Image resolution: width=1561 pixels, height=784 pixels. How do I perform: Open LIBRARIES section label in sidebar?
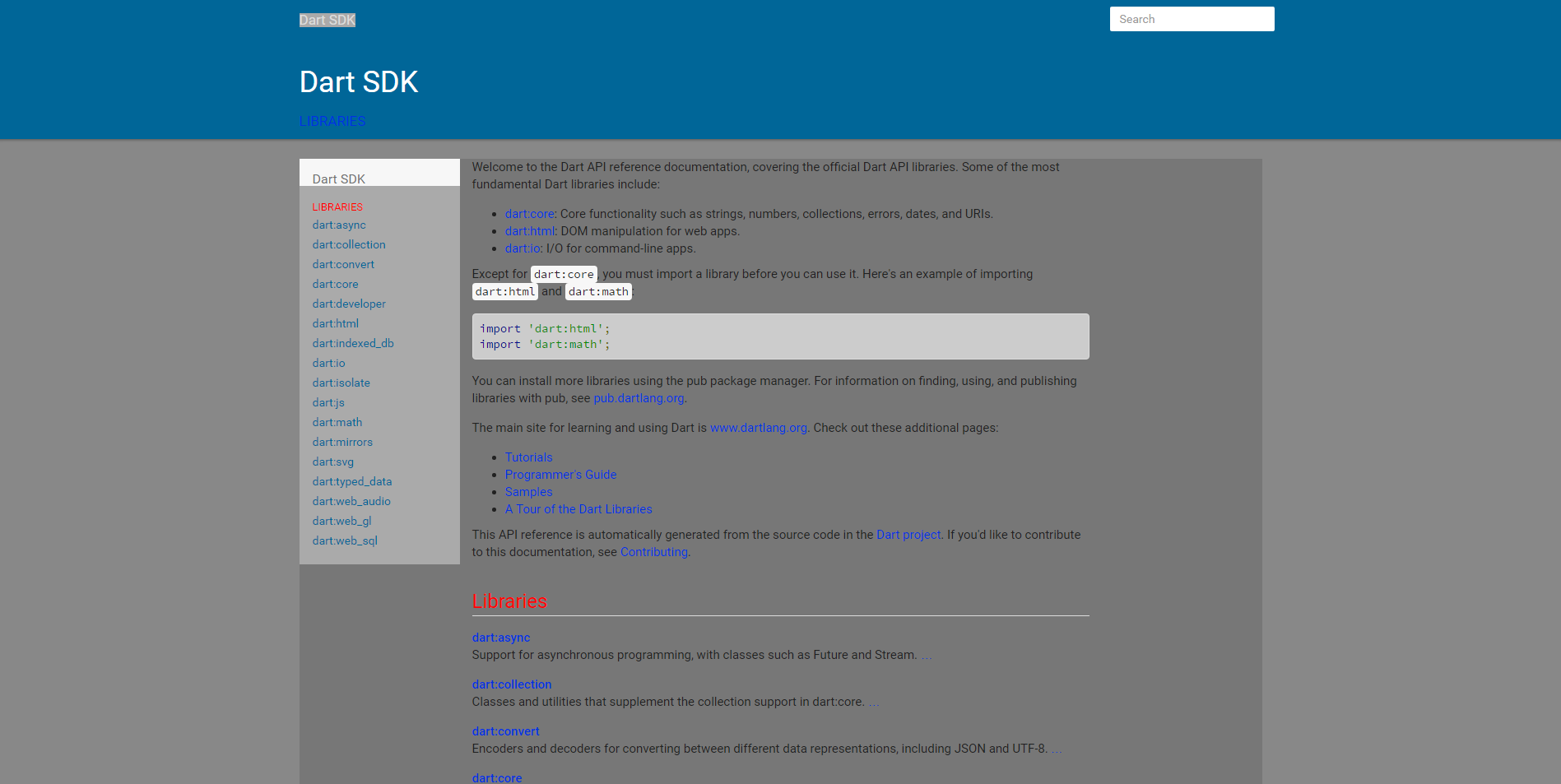[x=337, y=206]
